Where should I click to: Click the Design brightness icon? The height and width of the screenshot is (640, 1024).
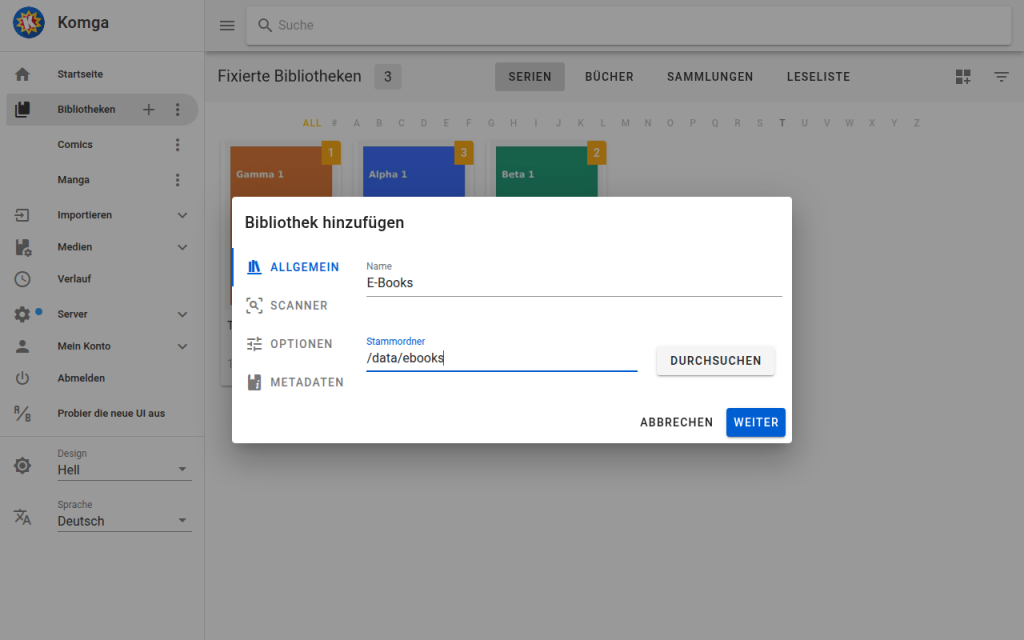[22, 466]
